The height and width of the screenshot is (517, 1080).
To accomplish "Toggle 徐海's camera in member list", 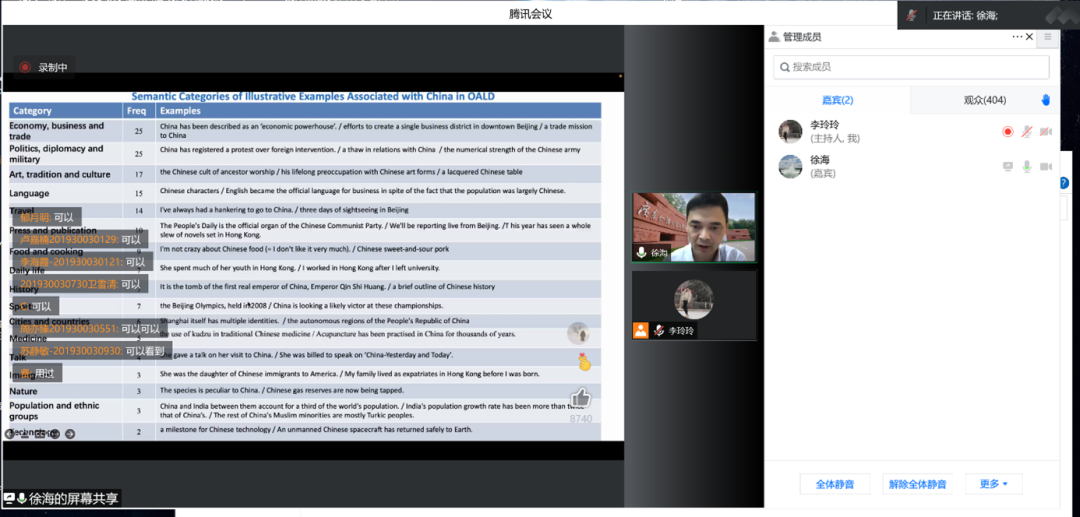I will click(x=1045, y=166).
